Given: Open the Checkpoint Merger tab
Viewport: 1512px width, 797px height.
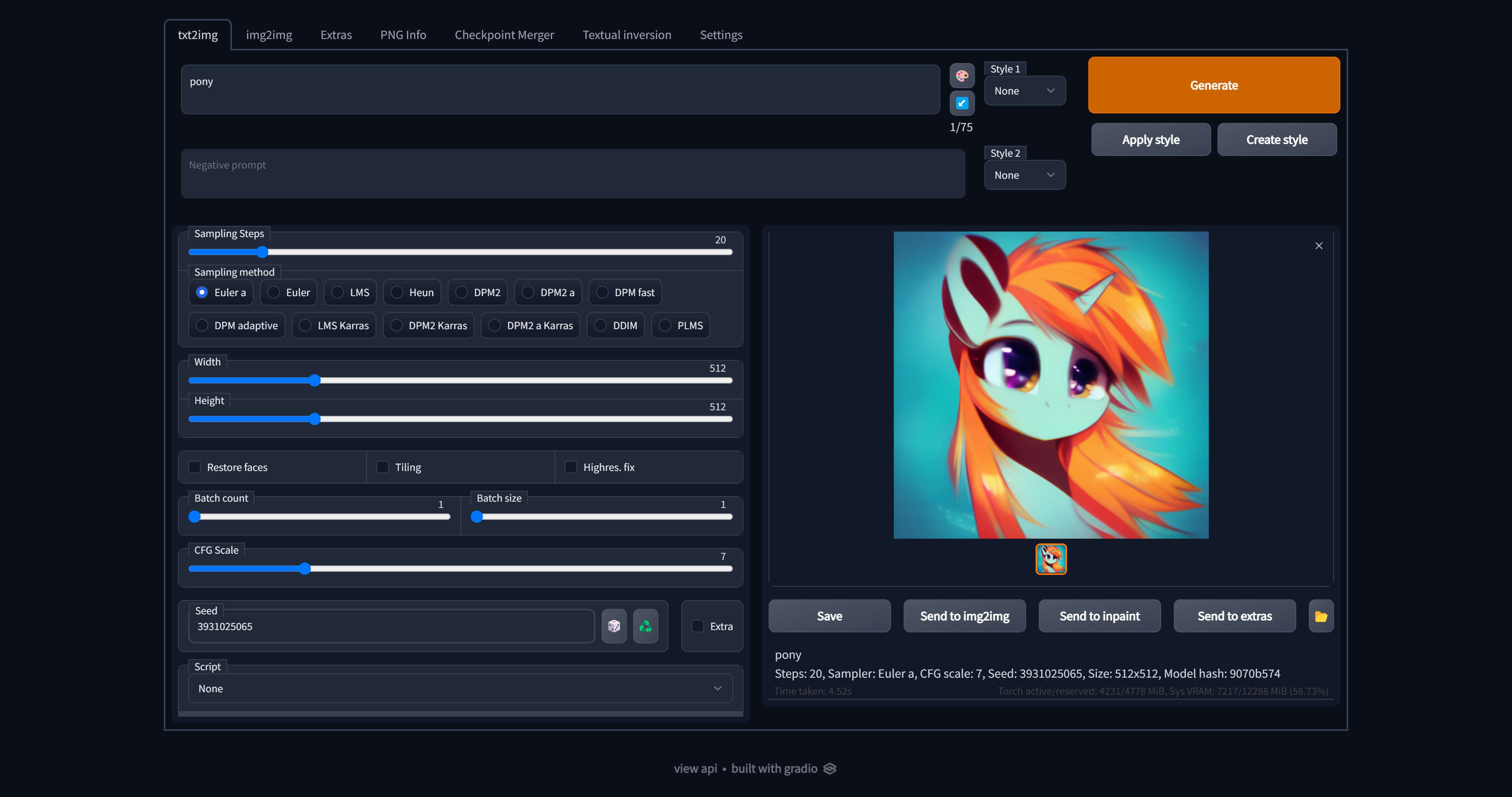Looking at the screenshot, I should (x=504, y=35).
